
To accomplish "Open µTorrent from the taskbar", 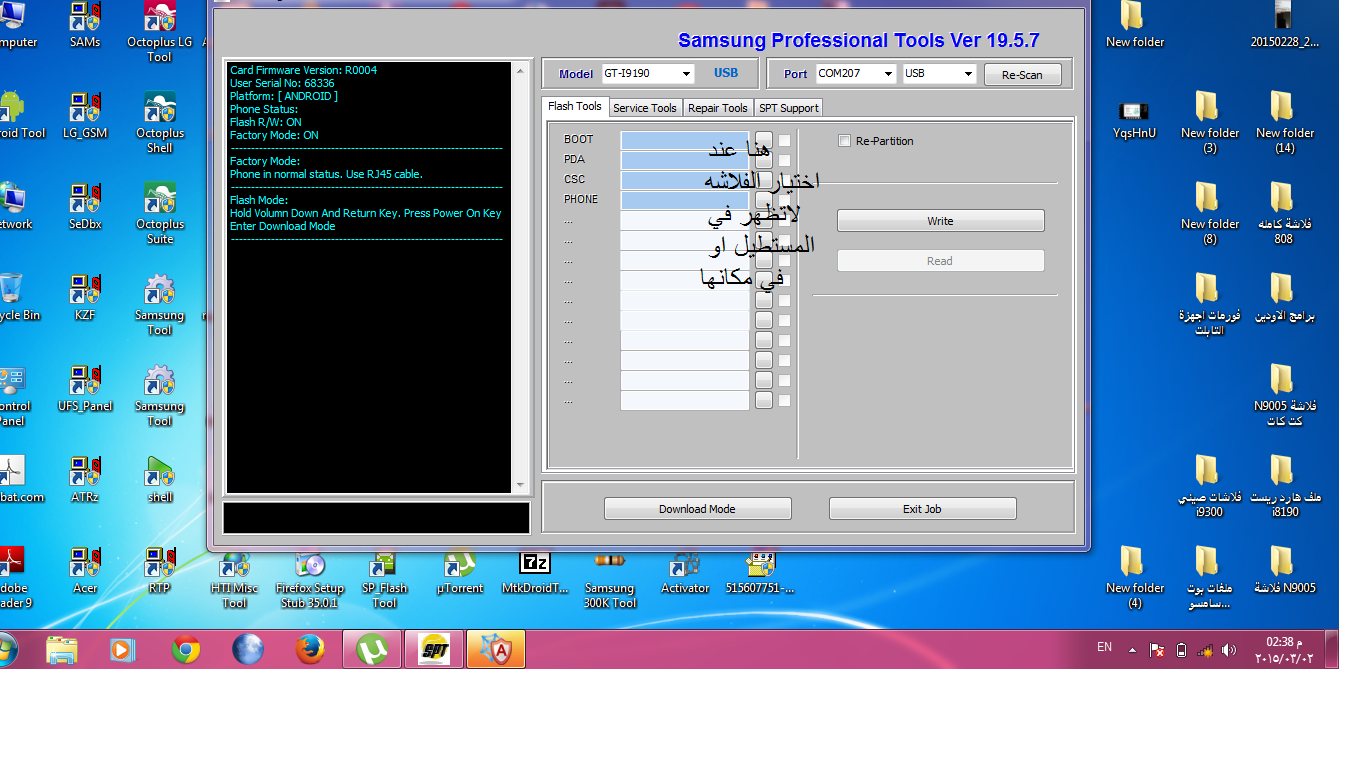I will (372, 650).
